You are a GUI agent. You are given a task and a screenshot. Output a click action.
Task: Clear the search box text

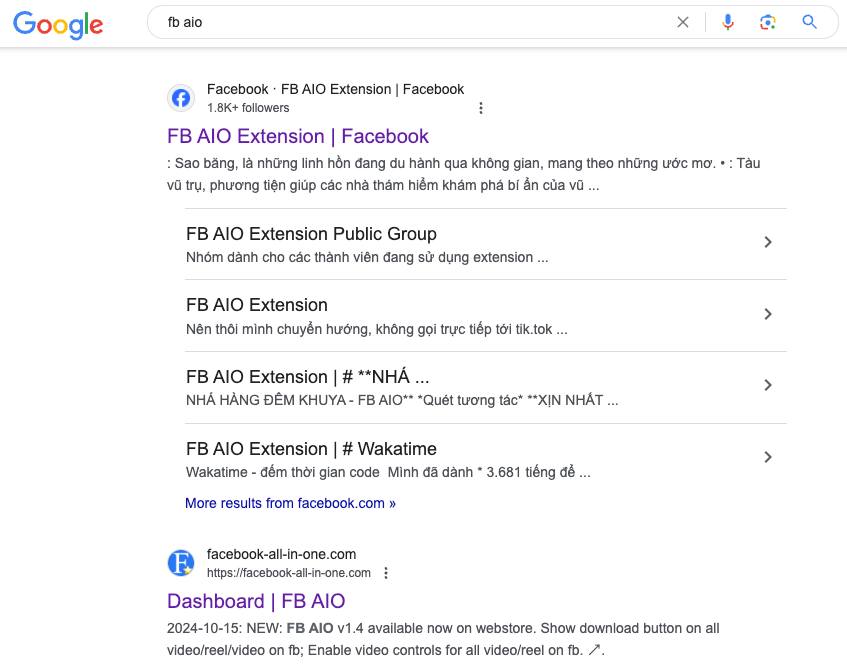[683, 22]
